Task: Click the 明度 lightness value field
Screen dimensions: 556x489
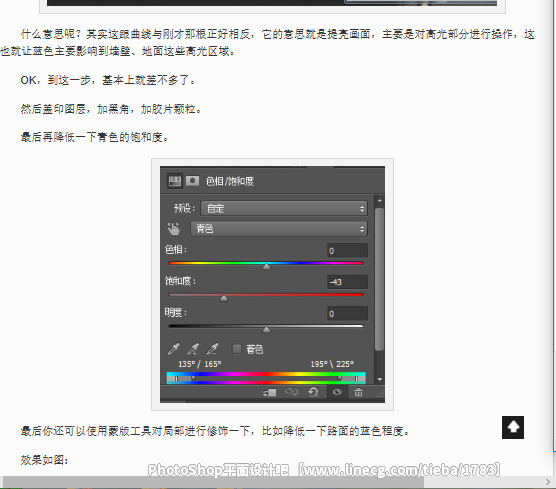Action: 347,313
